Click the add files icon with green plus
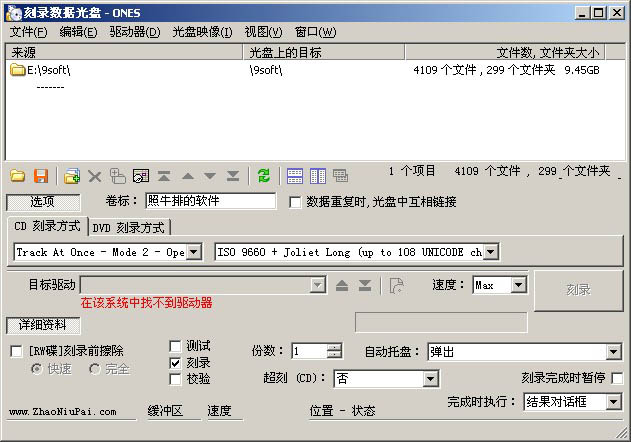The height and width of the screenshot is (442, 631). click(72, 176)
